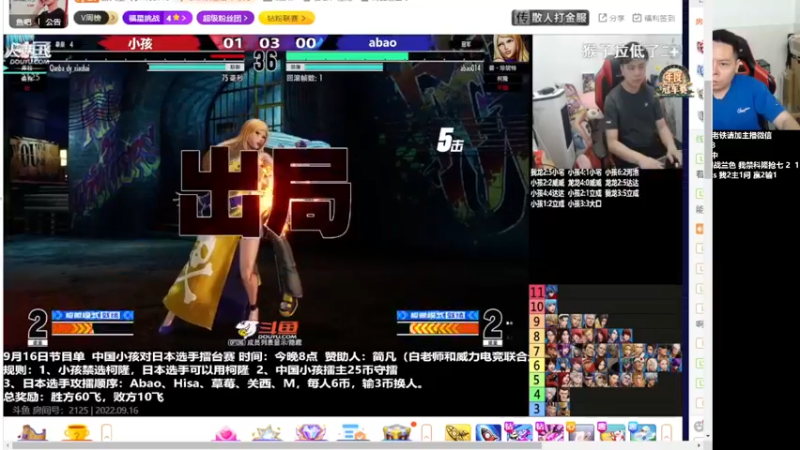Open the 鱼吧 tab under streamer avatar
Image resolution: width=800 pixels, height=450 pixels.
[x=23, y=22]
